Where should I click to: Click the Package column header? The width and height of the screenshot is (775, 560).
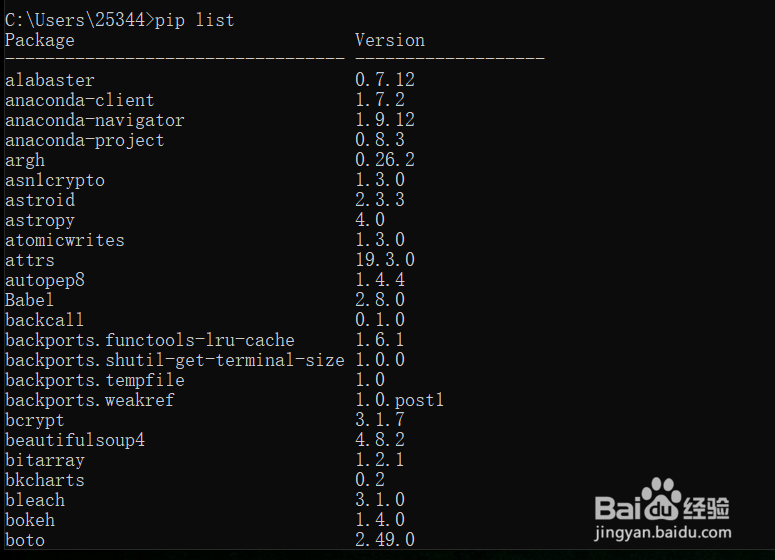point(40,40)
